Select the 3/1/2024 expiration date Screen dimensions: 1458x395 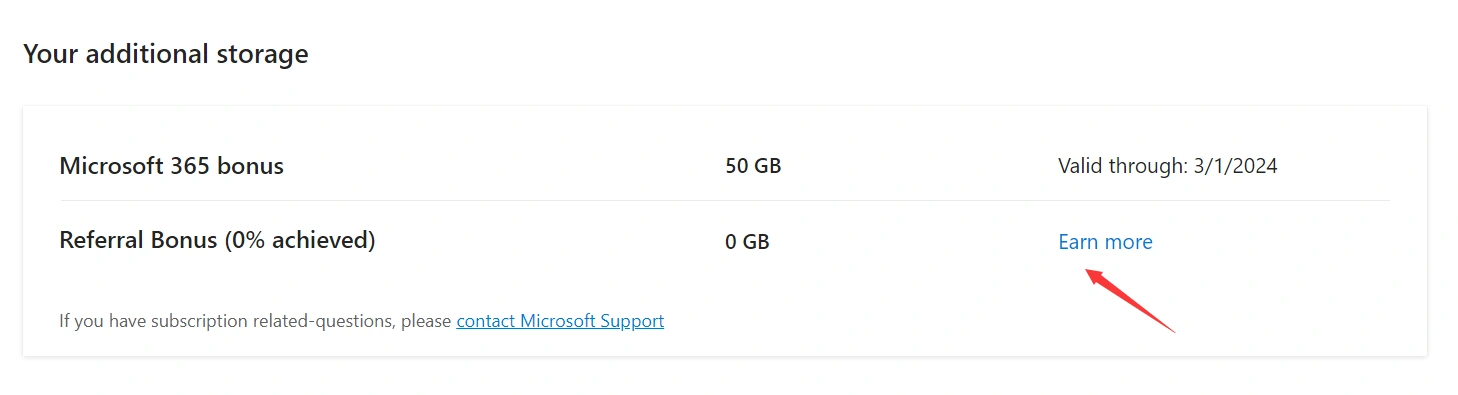coord(1236,166)
